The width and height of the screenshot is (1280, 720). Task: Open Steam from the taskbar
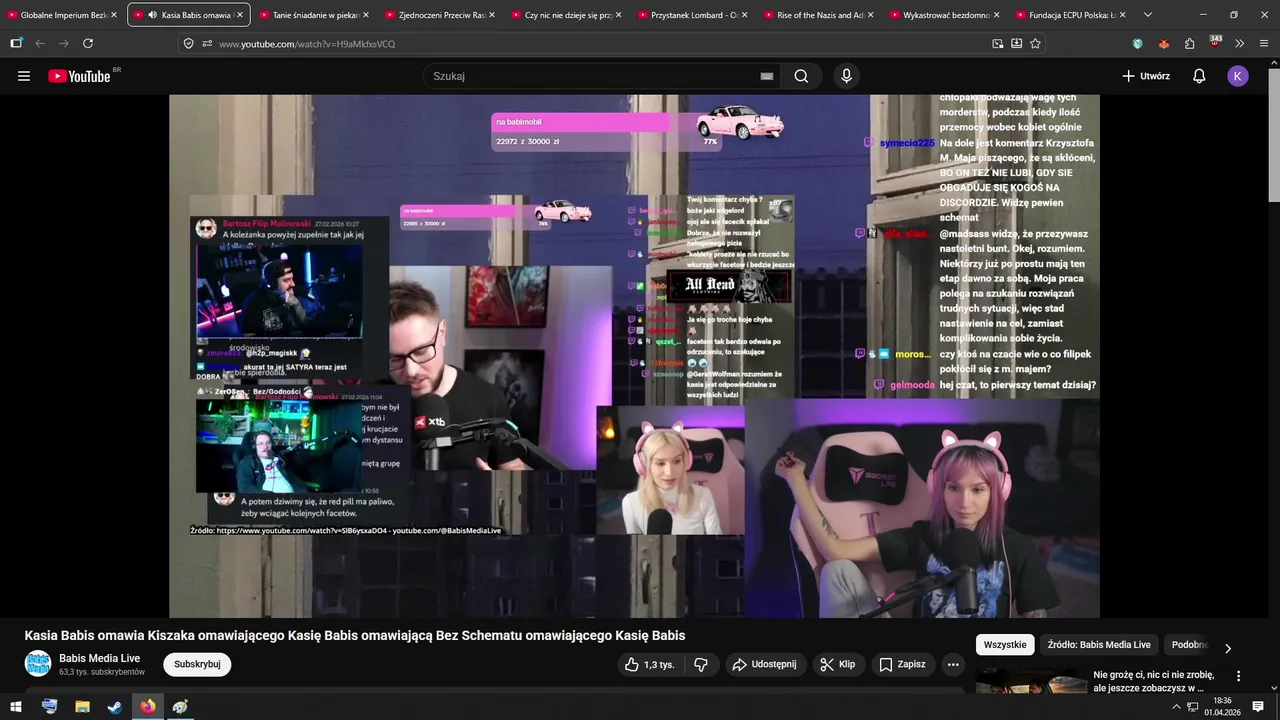tap(115, 707)
